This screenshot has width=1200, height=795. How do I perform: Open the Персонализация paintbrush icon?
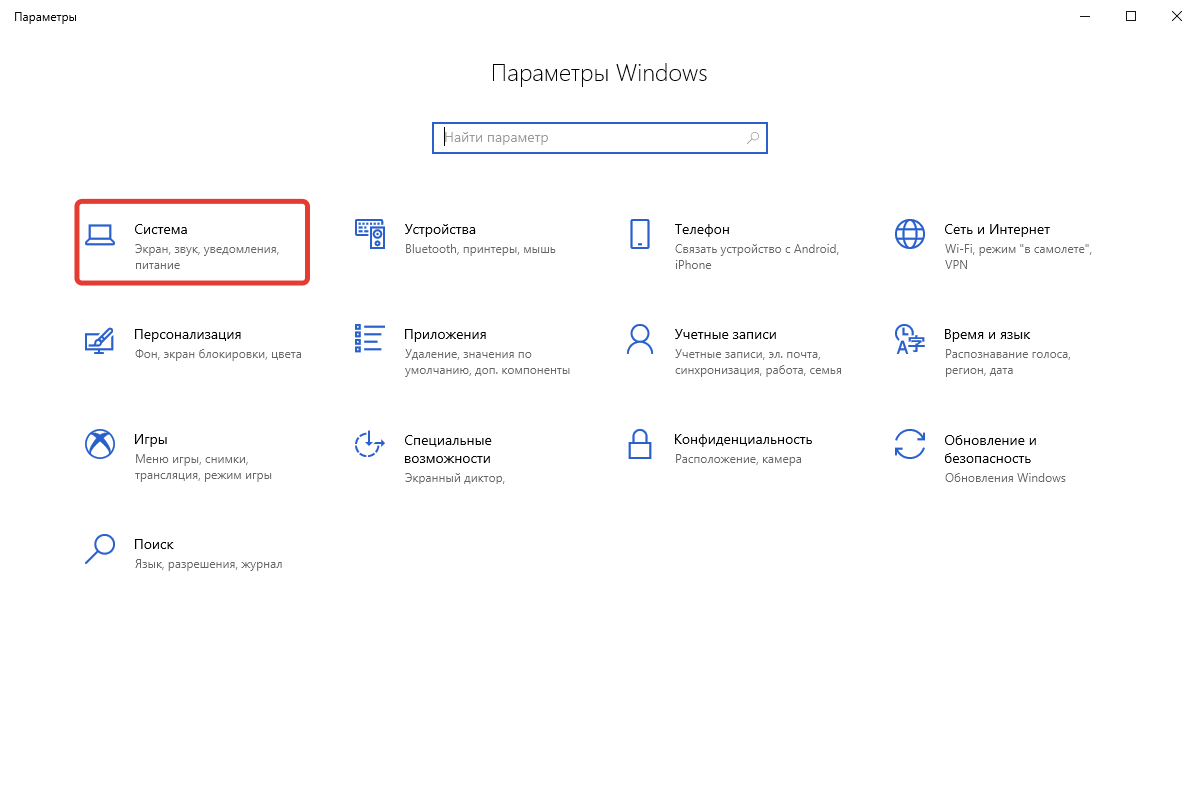(x=99, y=339)
